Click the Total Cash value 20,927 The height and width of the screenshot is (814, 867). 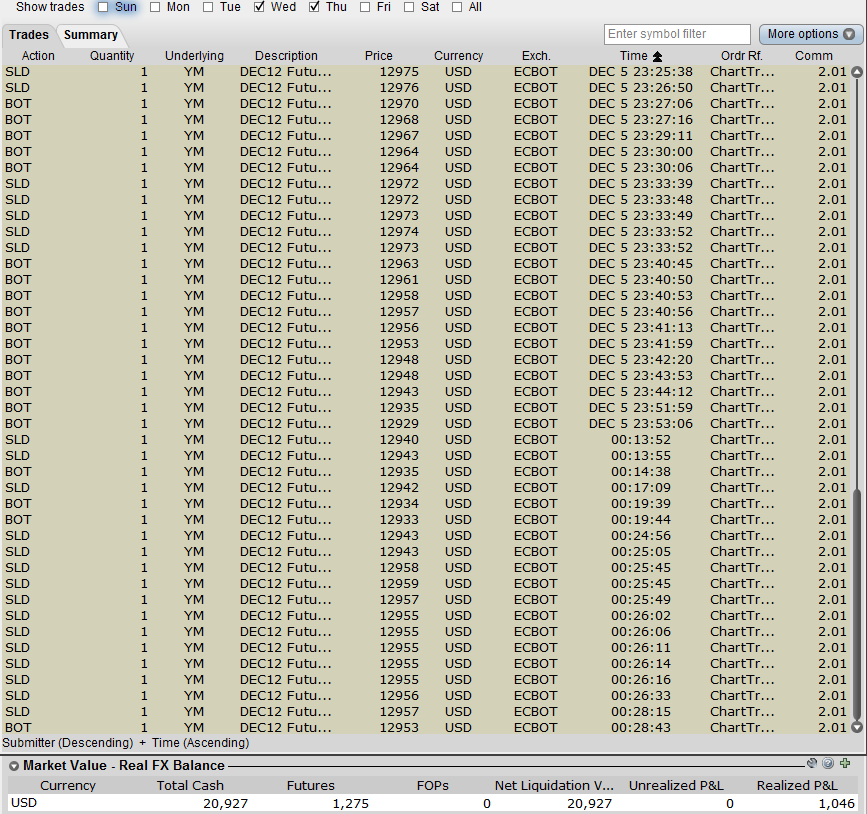tap(226, 803)
